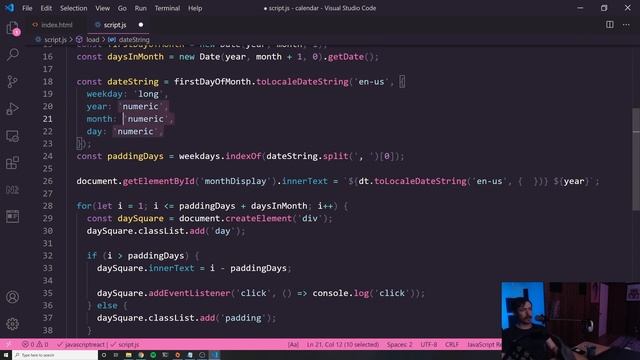Click 'monthDisplay' text on line 26
Image resolution: width=640 pixels, height=360 pixels.
(x=235, y=181)
